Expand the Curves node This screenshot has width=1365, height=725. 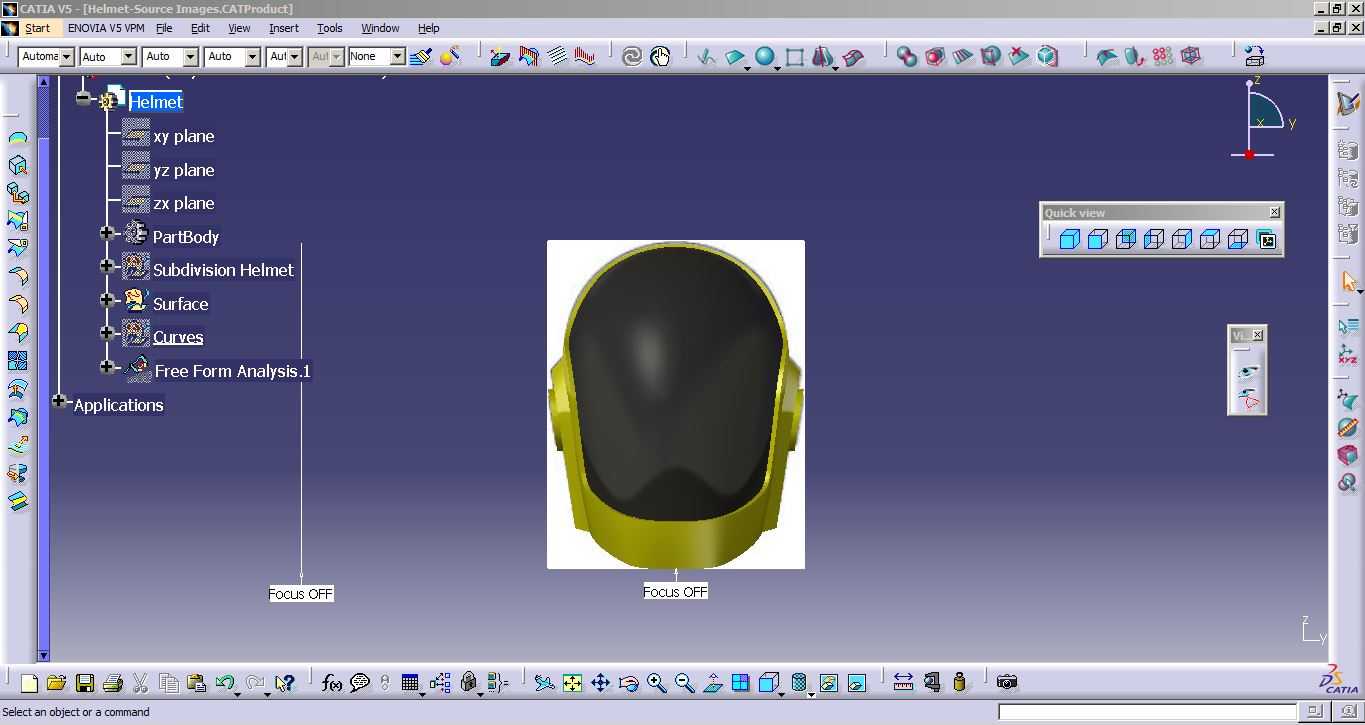[x=107, y=332]
